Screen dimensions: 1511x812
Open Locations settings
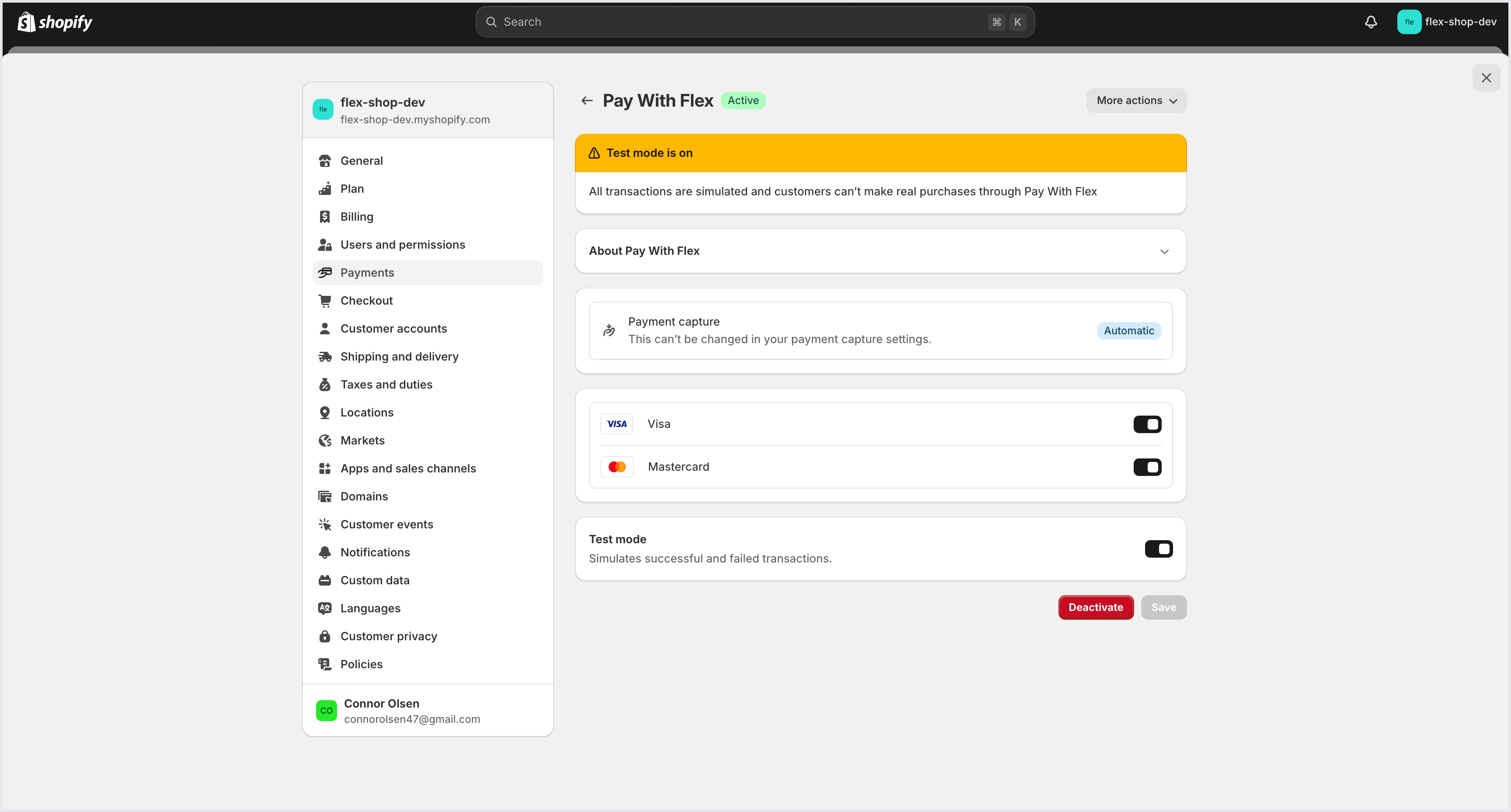coord(428,413)
